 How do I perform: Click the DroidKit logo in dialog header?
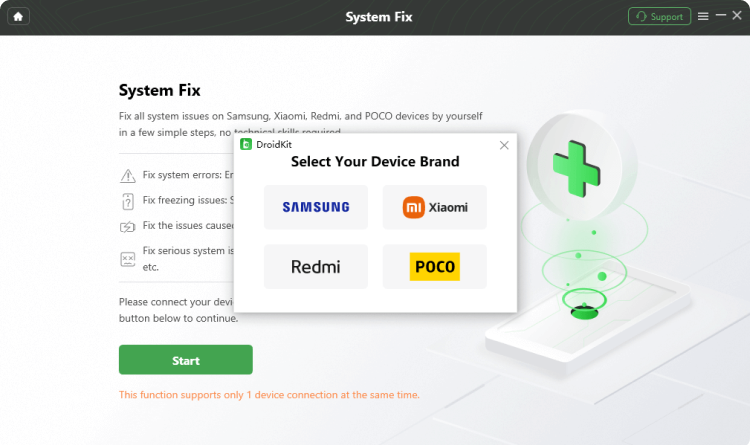point(246,144)
